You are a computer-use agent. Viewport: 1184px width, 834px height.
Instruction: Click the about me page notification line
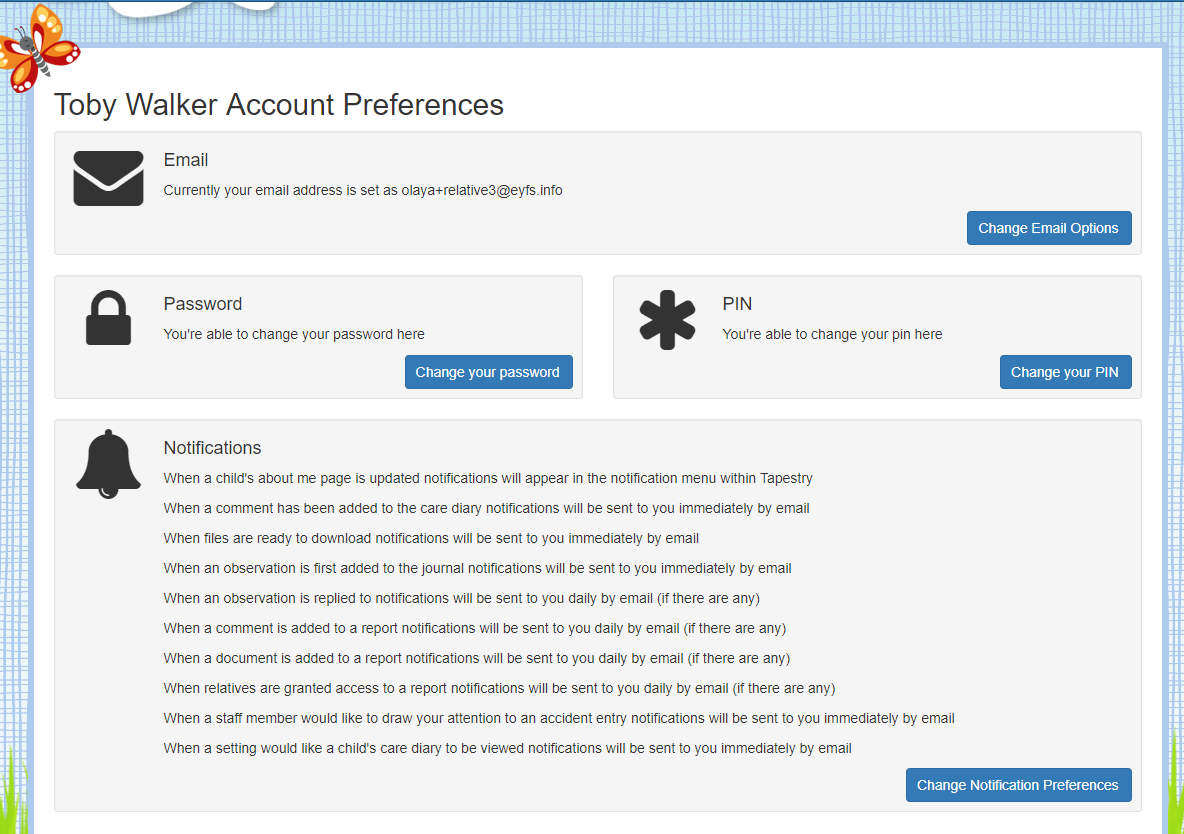[488, 478]
